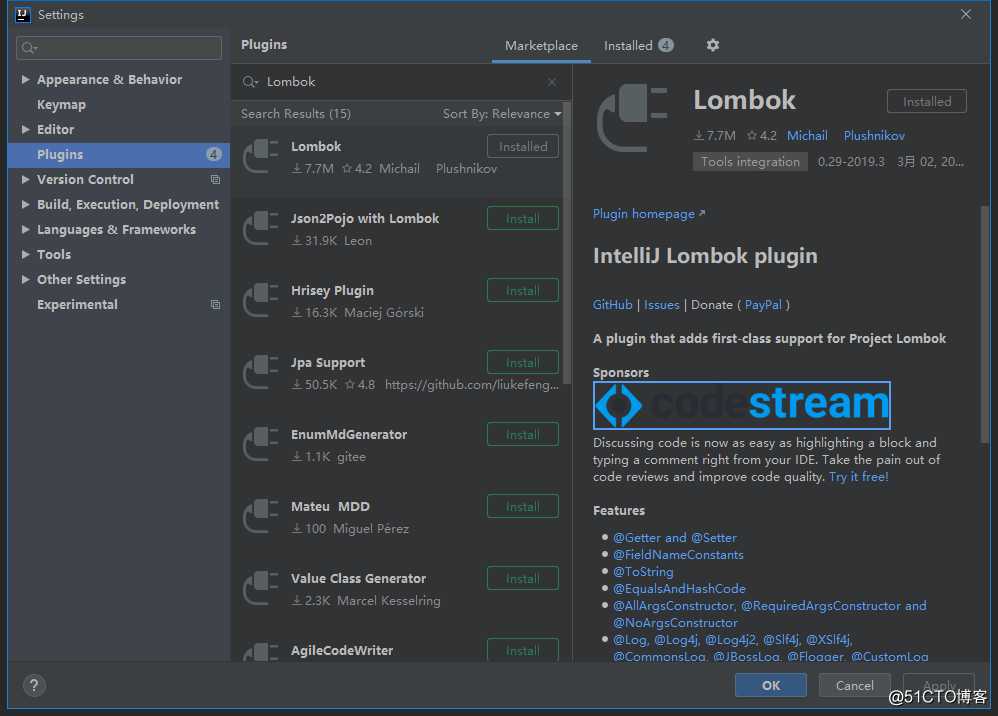
Task: Open the Sort By Relevance dropdown
Action: pyautogui.click(x=502, y=114)
